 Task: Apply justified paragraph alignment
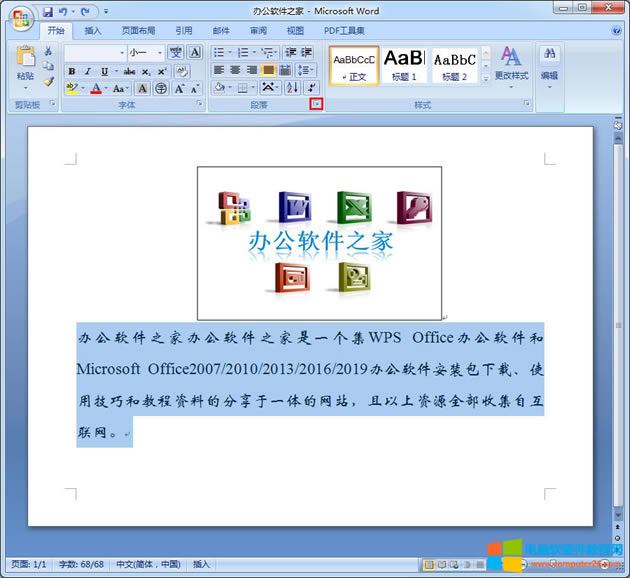pyautogui.click(x=269, y=70)
